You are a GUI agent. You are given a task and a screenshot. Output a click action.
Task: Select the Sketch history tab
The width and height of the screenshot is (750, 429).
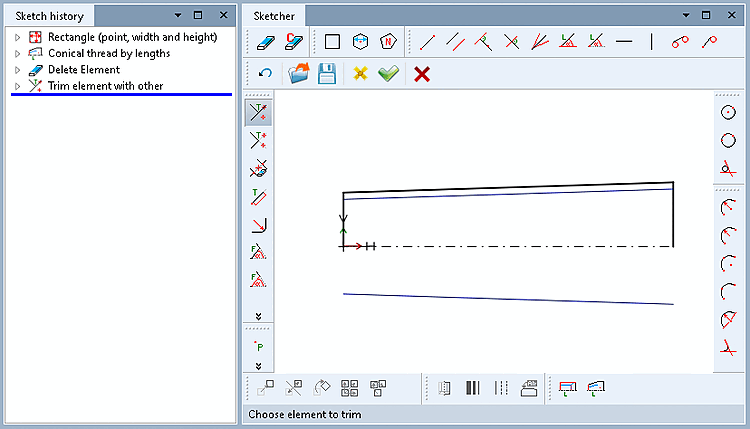(49, 16)
